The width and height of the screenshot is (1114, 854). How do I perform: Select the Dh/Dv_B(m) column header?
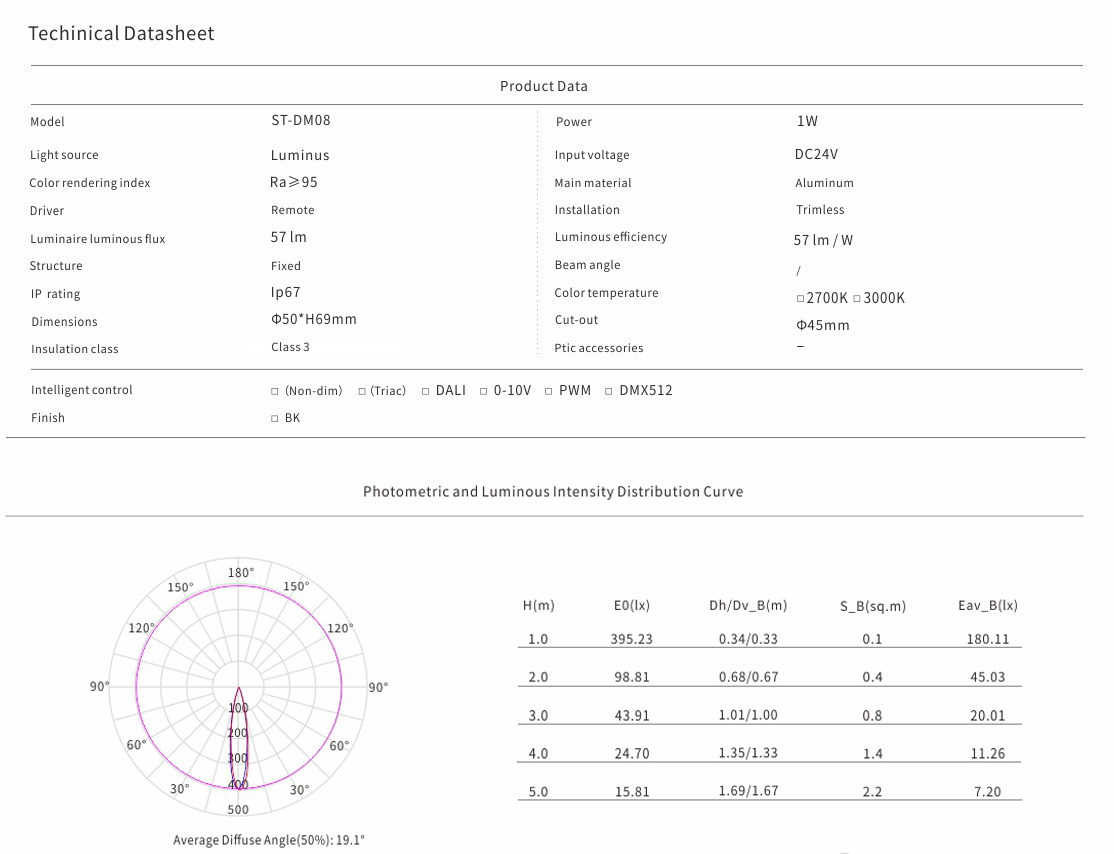coord(747,606)
